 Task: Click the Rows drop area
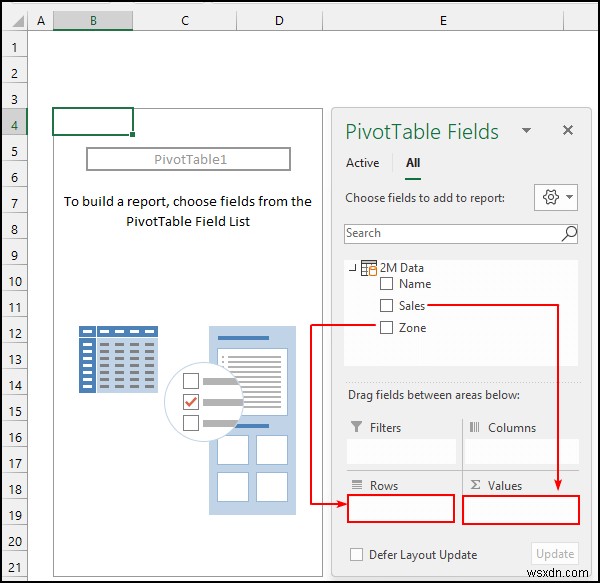(x=401, y=508)
